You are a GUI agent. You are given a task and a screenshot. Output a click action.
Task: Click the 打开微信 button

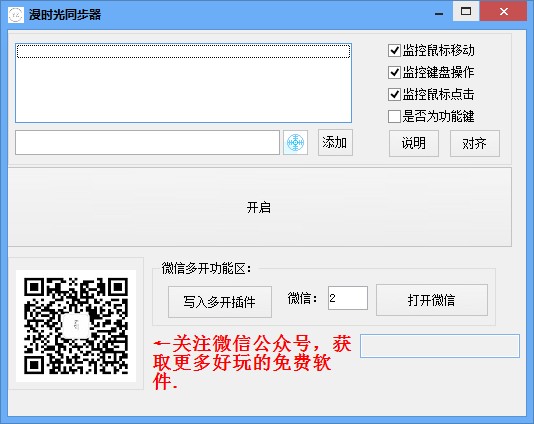coord(432,300)
